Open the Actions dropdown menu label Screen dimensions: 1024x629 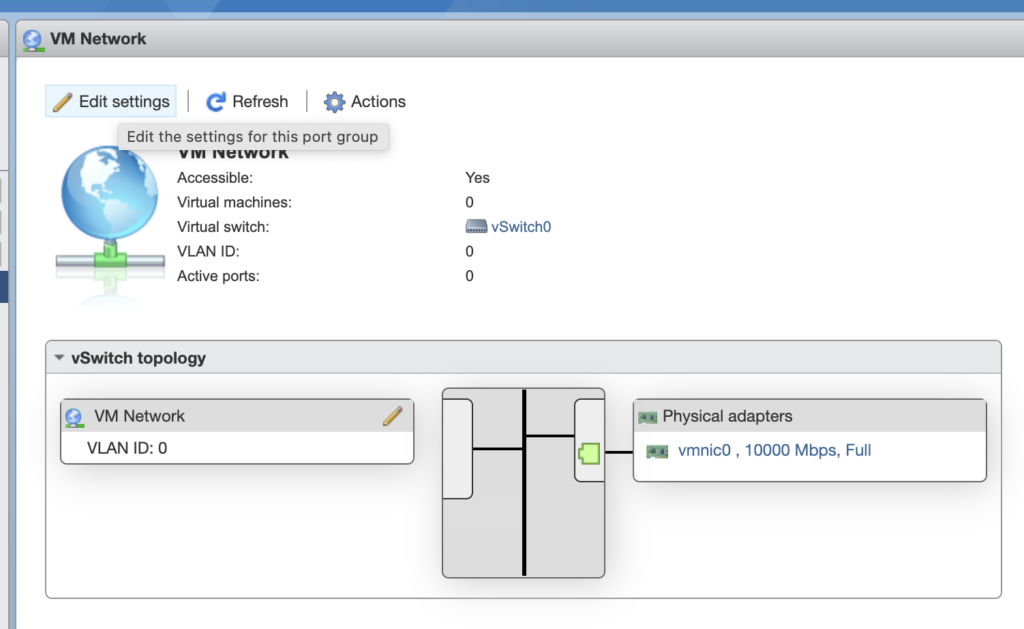pos(378,102)
